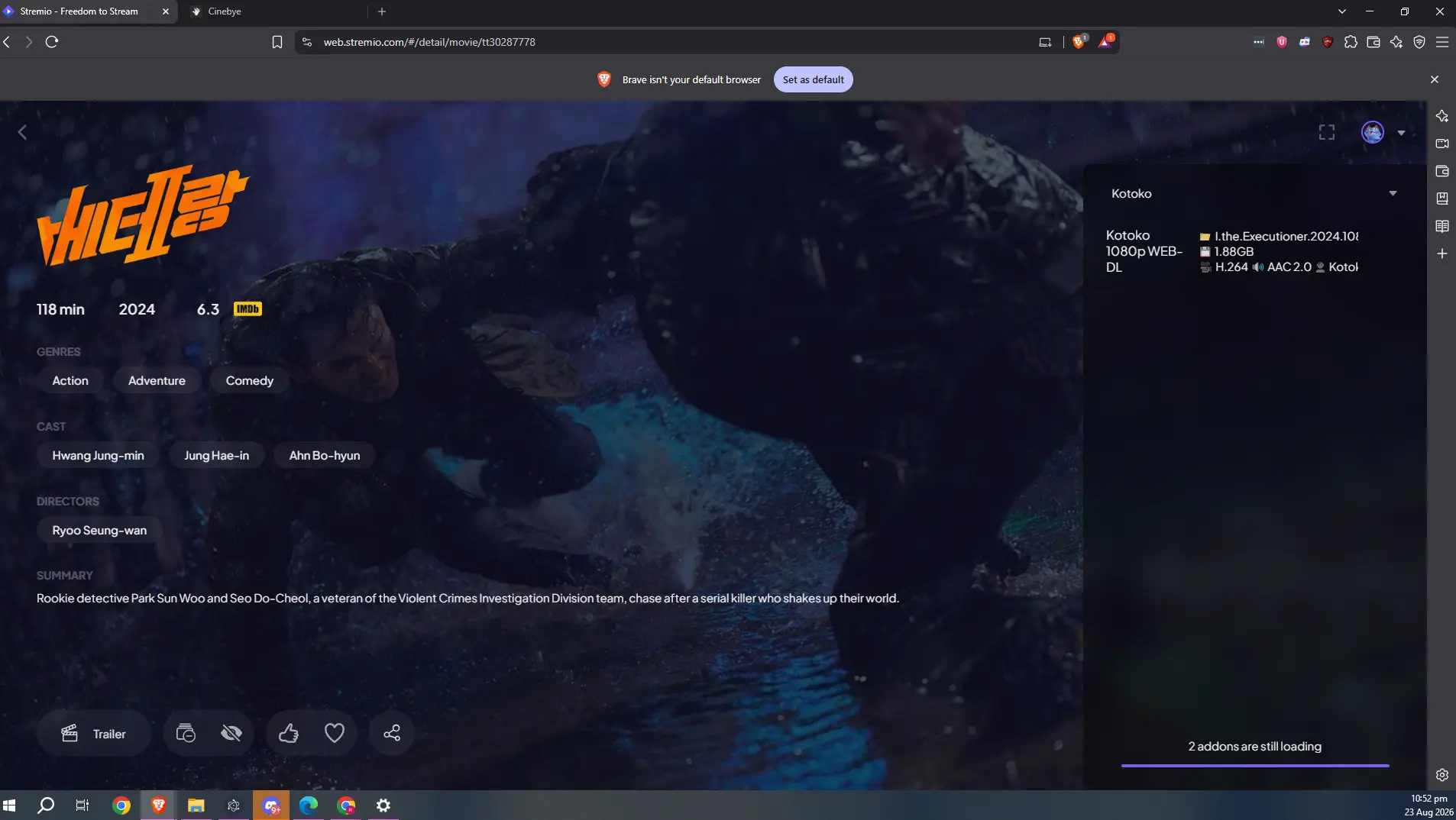Screen dimensions: 1456x820
Task: Open Bookmarks in the sidebar
Action: point(1442,199)
